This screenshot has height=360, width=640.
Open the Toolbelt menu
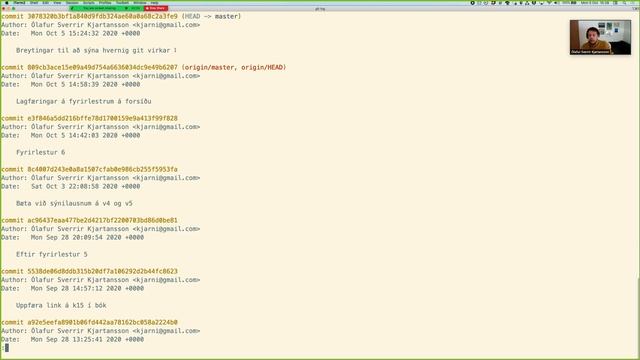click(122, 3)
